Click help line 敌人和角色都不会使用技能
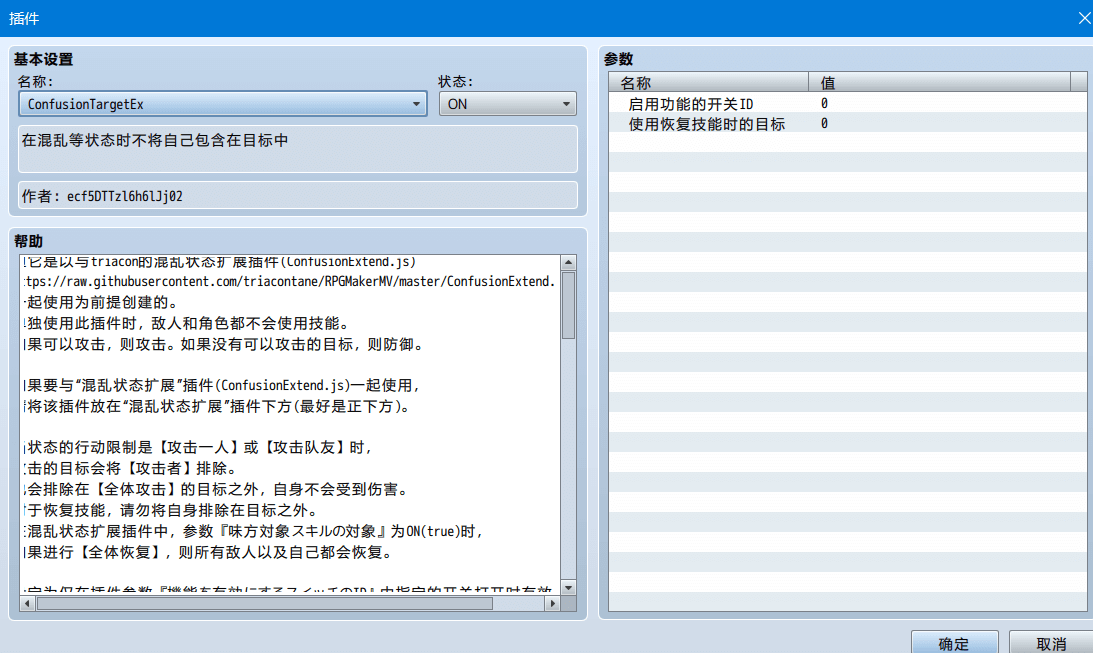Image resolution: width=1093 pixels, height=653 pixels. 187,323
